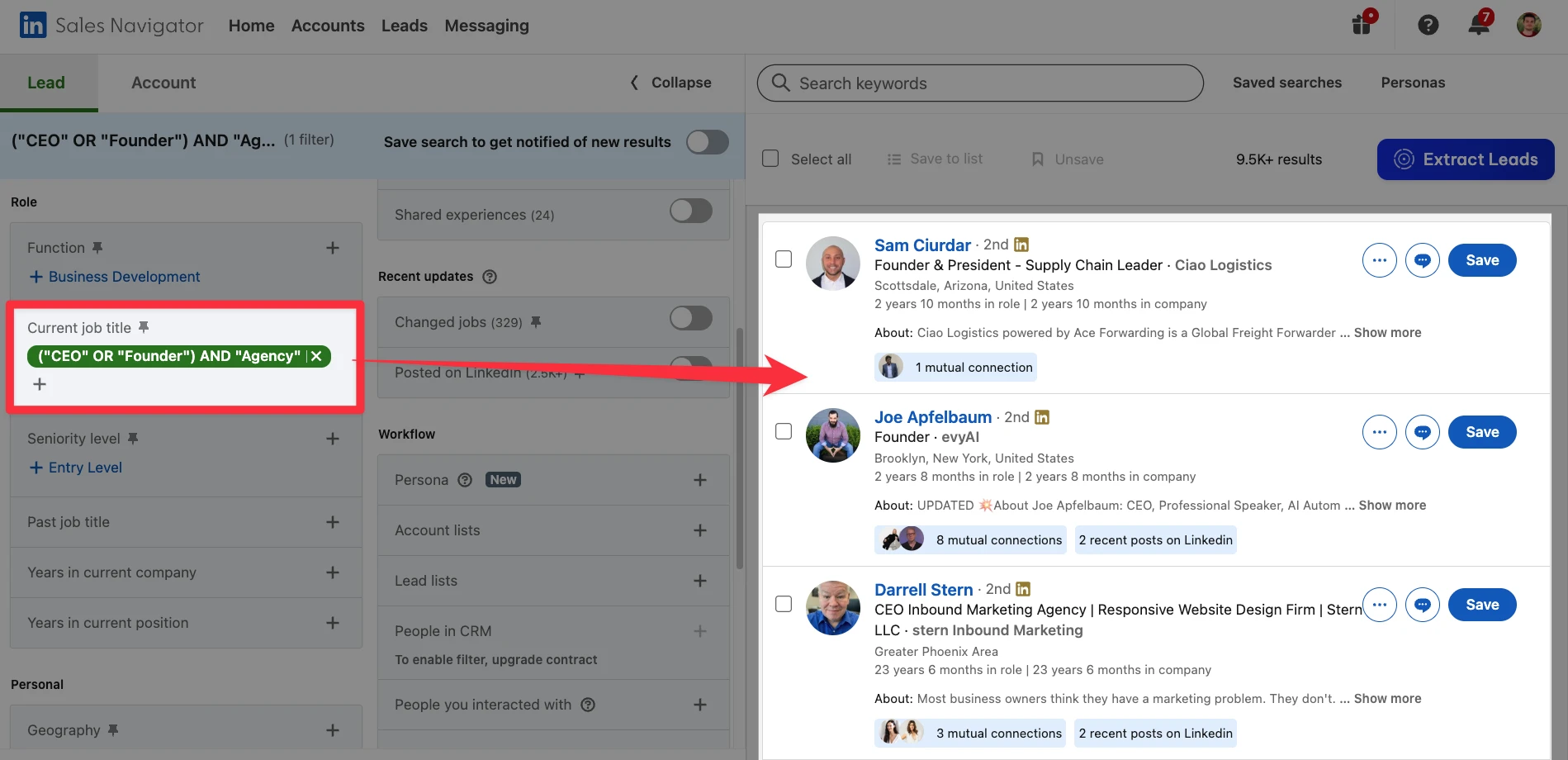Image resolution: width=1568 pixels, height=760 pixels.
Task: Click the search magnifier icon
Action: (x=780, y=83)
